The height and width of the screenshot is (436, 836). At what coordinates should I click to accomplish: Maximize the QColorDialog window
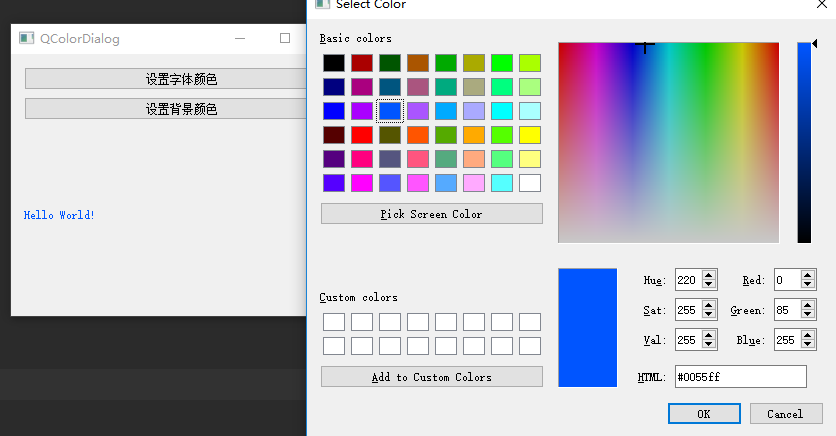285,39
